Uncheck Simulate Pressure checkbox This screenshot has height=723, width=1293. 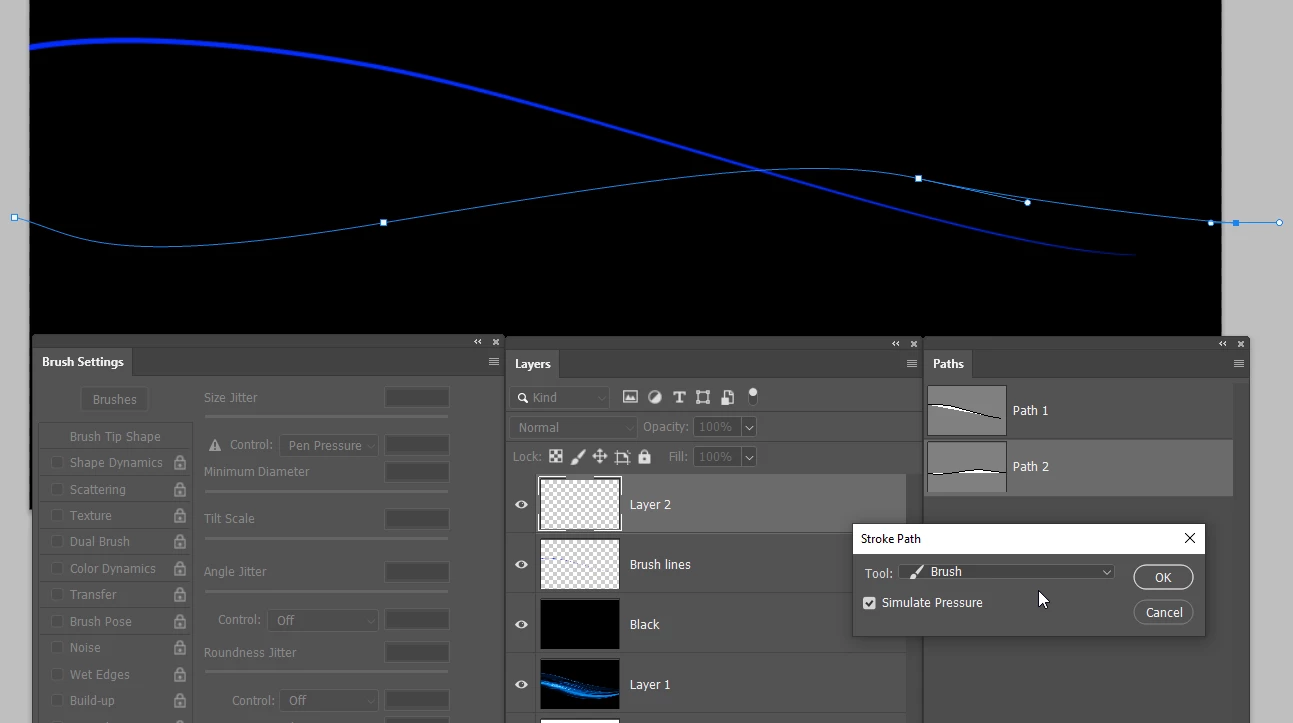click(x=869, y=603)
